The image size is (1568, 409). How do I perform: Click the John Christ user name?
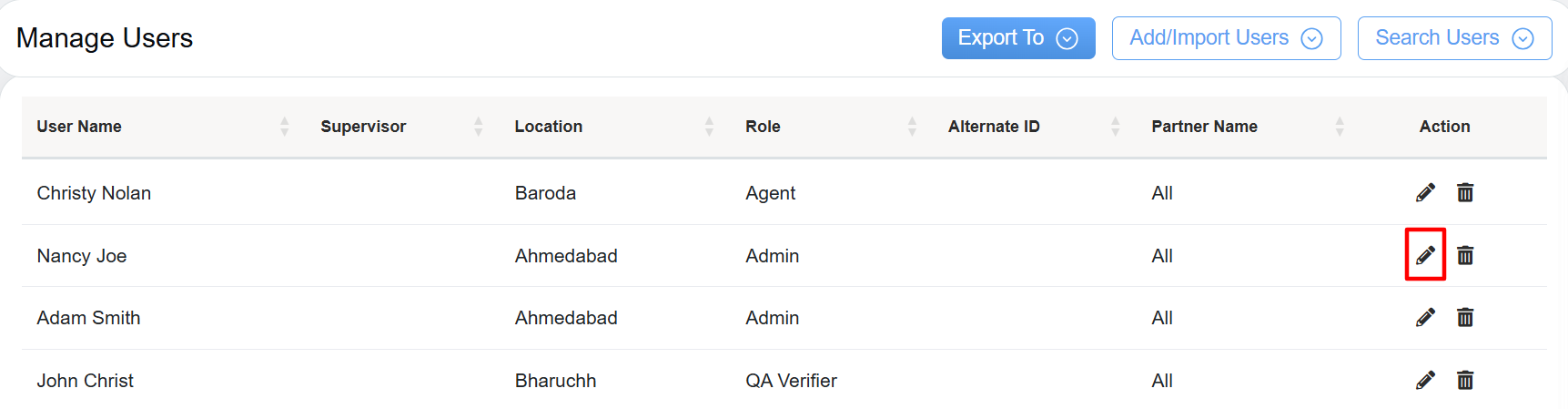coord(85,381)
